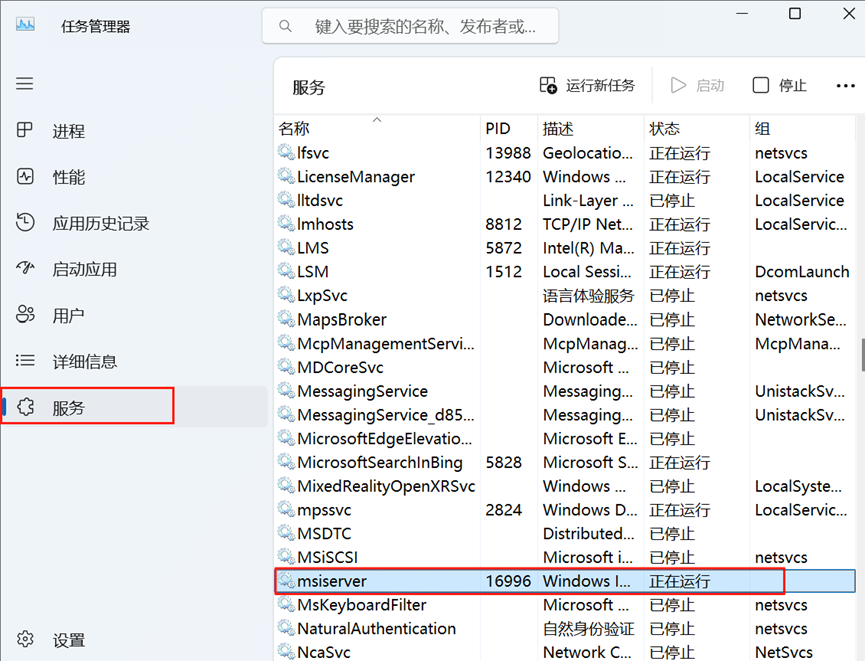The height and width of the screenshot is (661, 865).
Task: Click the NaturalAuthentication service icon
Action: click(x=286, y=627)
